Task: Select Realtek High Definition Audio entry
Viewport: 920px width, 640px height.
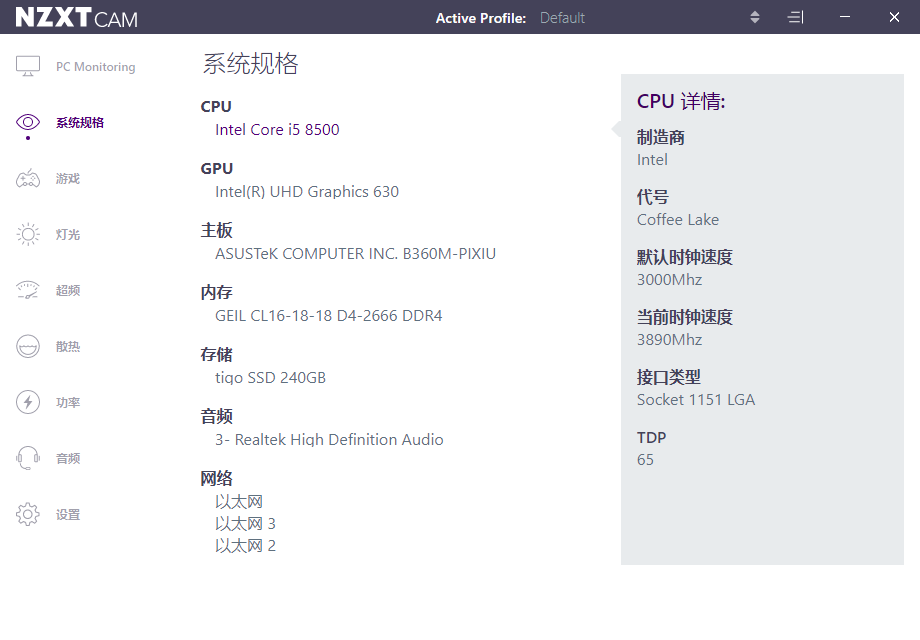Action: [x=329, y=440]
